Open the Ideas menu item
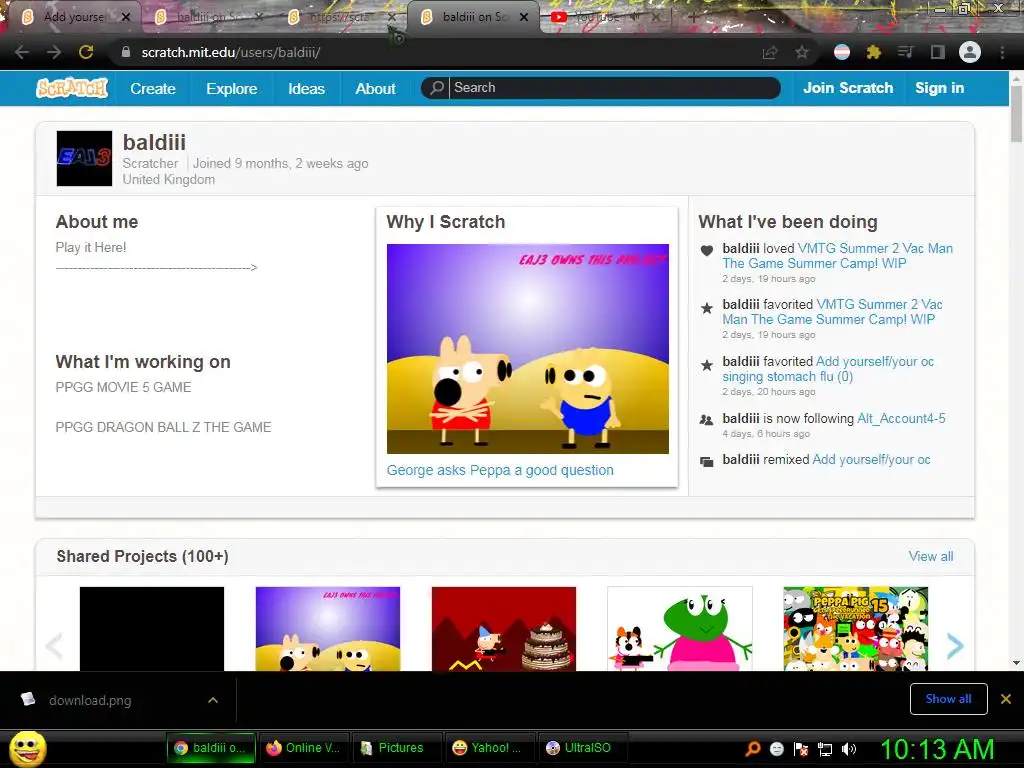This screenshot has width=1024, height=768. (x=306, y=88)
